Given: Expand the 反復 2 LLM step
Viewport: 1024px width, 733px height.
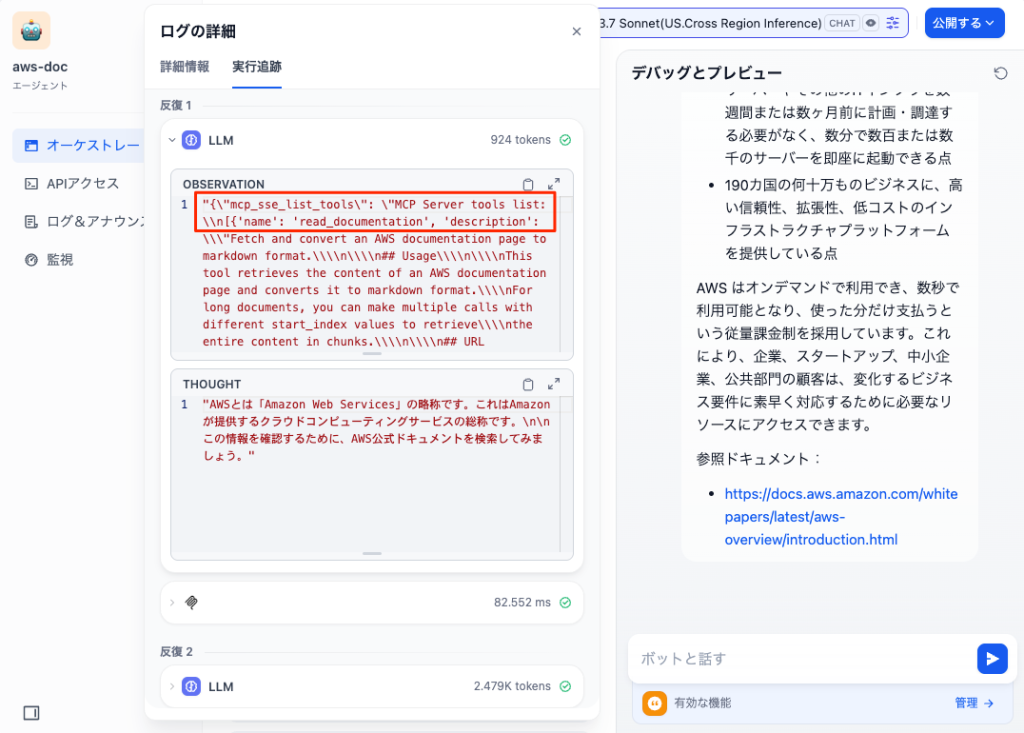Looking at the screenshot, I should point(172,687).
